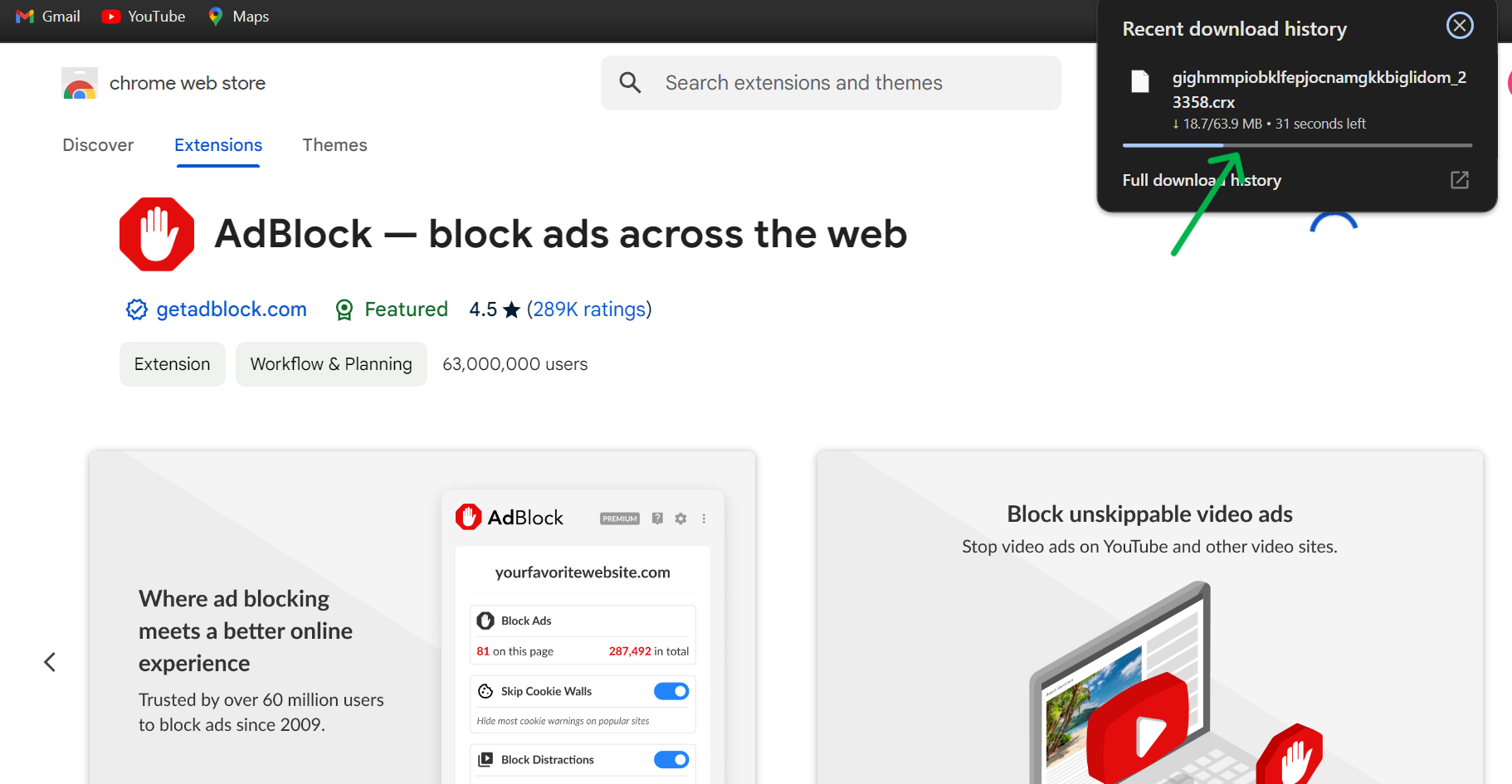The width and height of the screenshot is (1512, 784).
Task: Close the Recent download history popup
Action: coord(1460,26)
